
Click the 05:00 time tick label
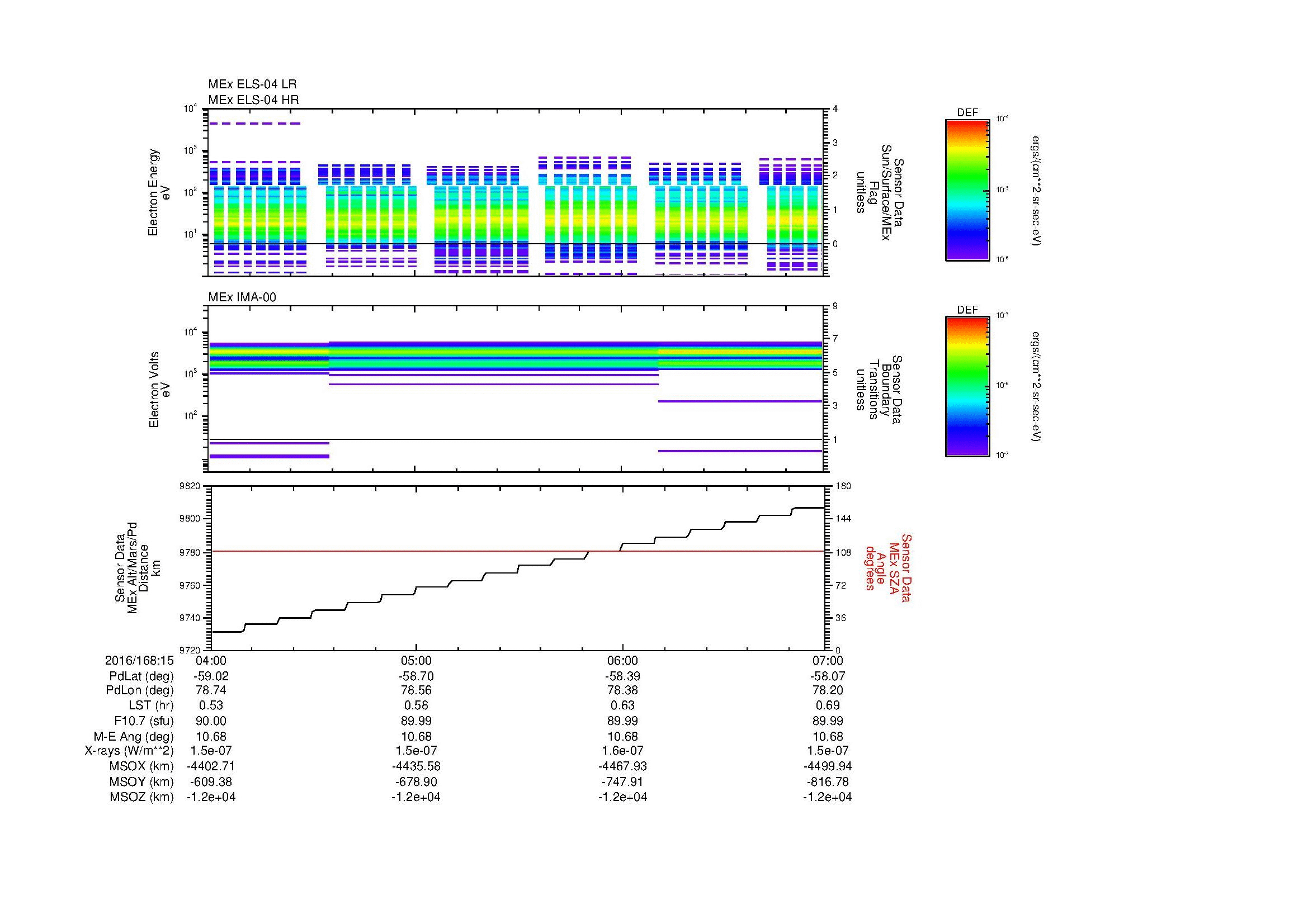(417, 660)
